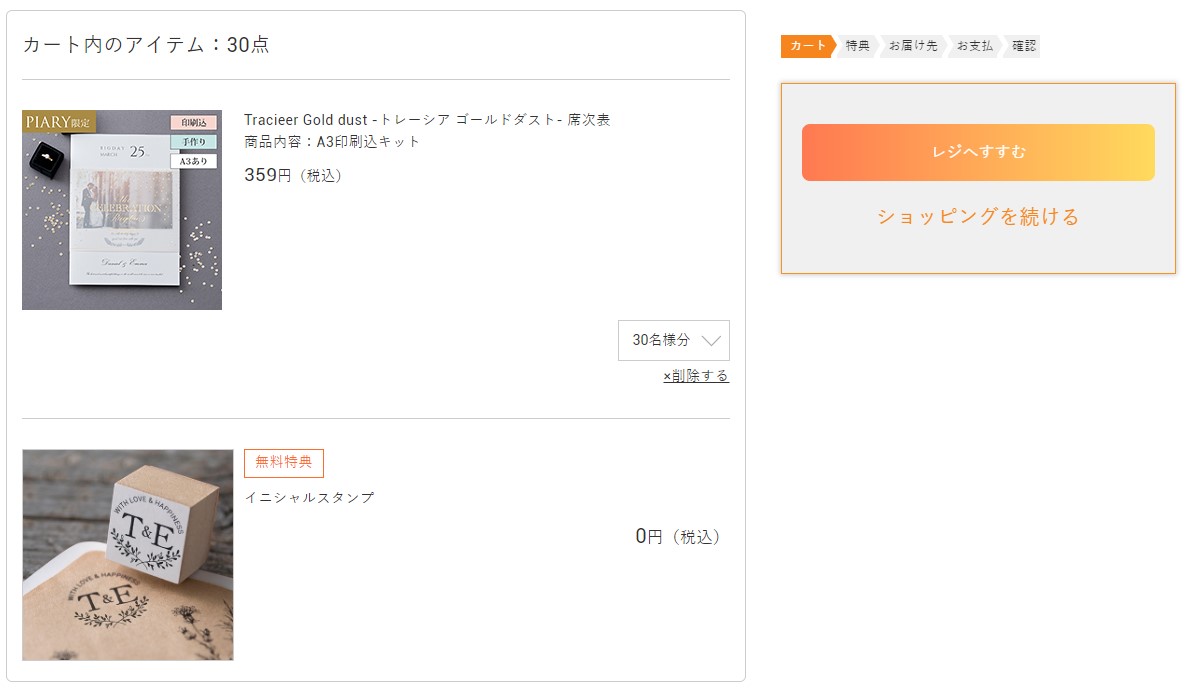Click the レジへすすむ checkout button
Viewport: 1186px width, 692px height.
[978, 152]
